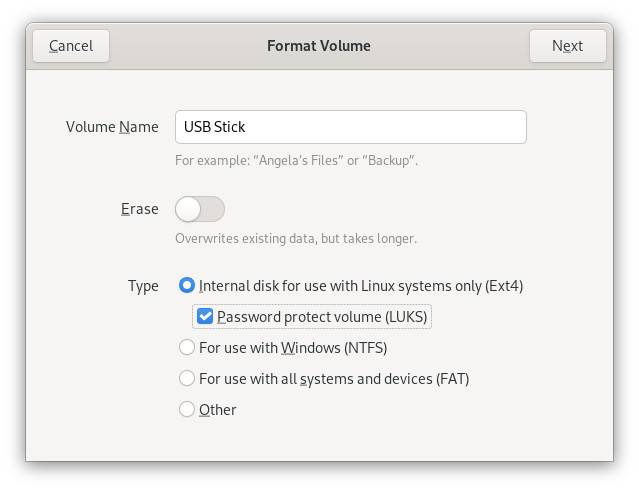Screen dimensions: 639x490
Task: Toggle the Erase switch on
Action: pos(200,209)
